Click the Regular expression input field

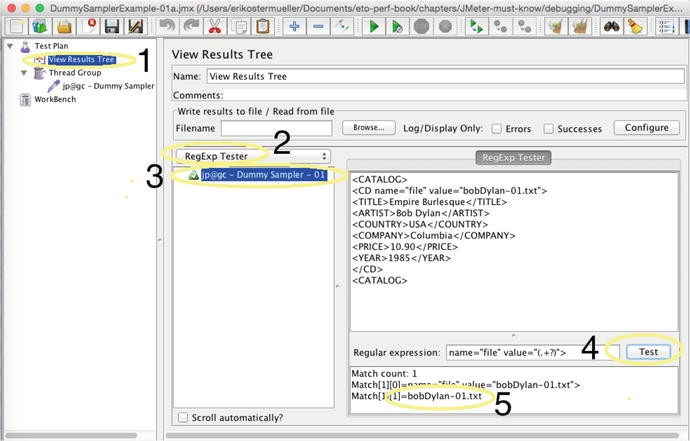pos(532,353)
